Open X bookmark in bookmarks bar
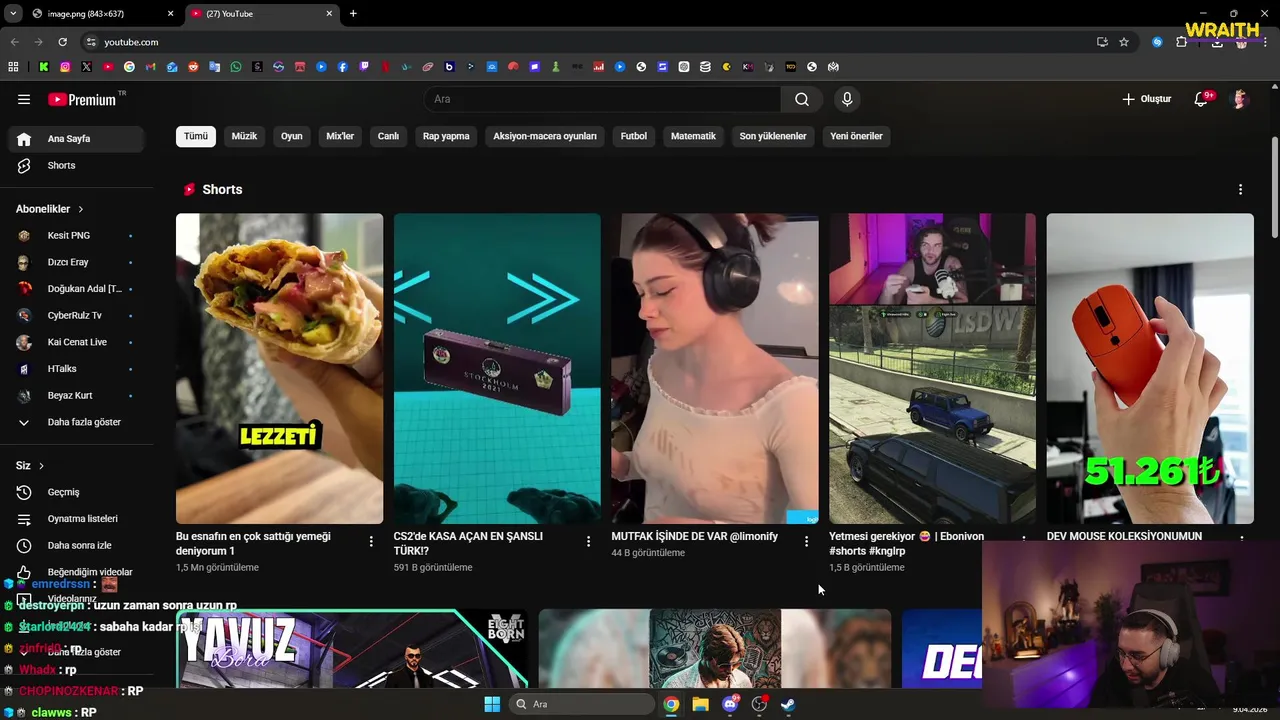This screenshot has height=720, width=1280. 86,67
